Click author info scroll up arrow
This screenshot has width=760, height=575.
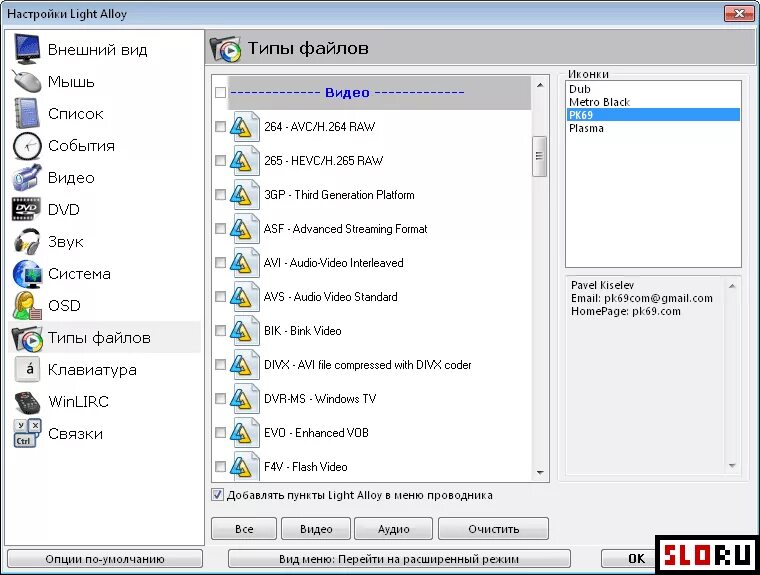click(732, 286)
